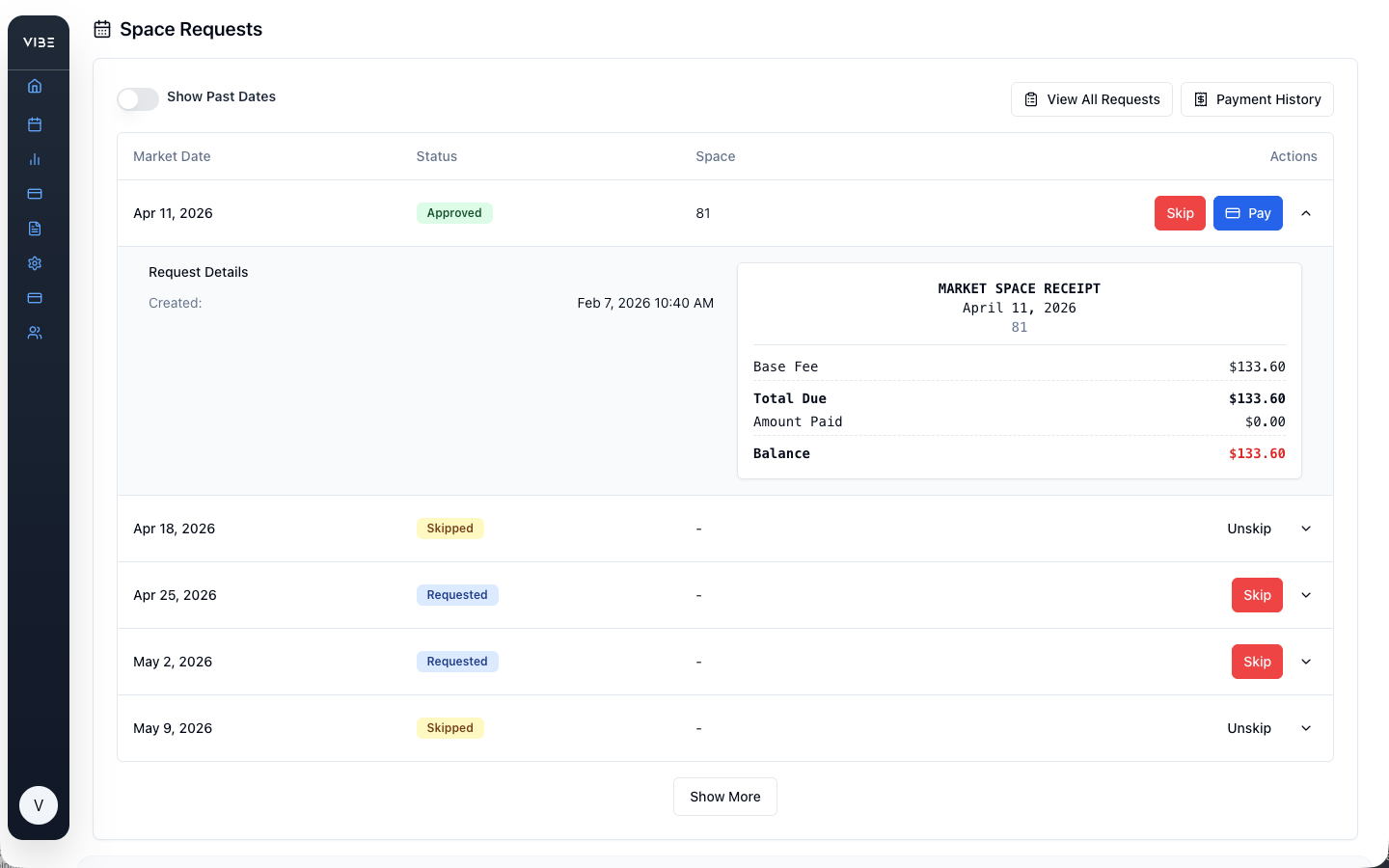
Task: Expand details for the Apr 25, 2026 row
Action: [x=1306, y=595]
